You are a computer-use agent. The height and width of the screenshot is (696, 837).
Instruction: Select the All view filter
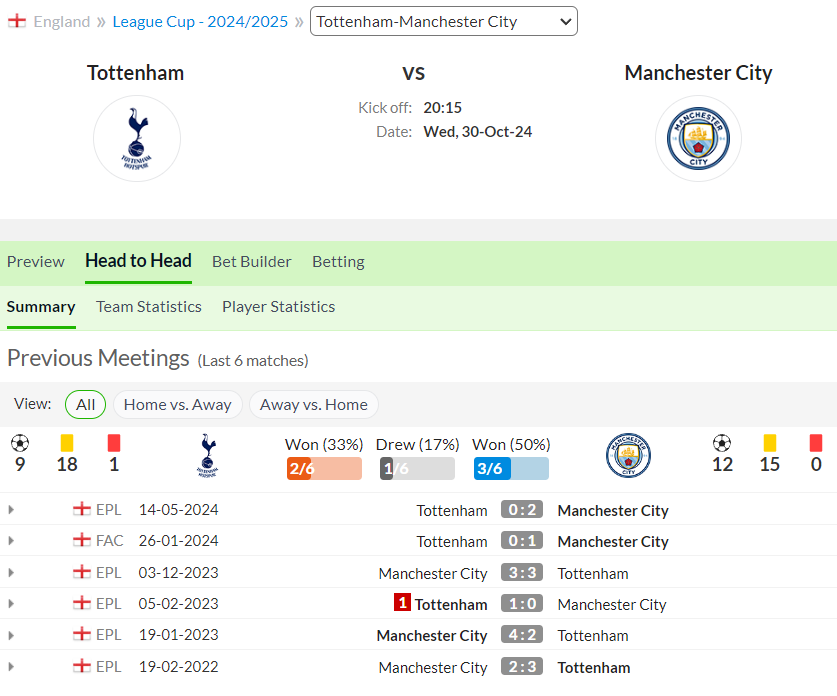85,405
